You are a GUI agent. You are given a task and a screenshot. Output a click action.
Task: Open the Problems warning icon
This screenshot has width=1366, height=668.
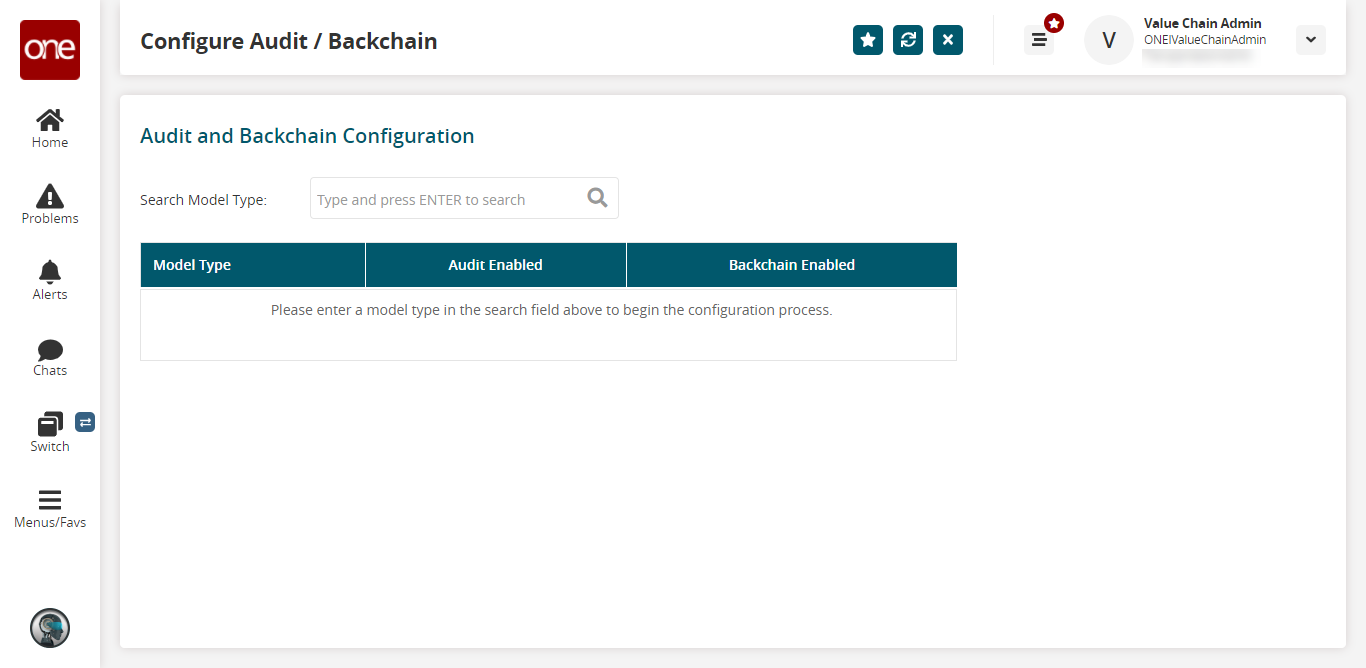(50, 204)
